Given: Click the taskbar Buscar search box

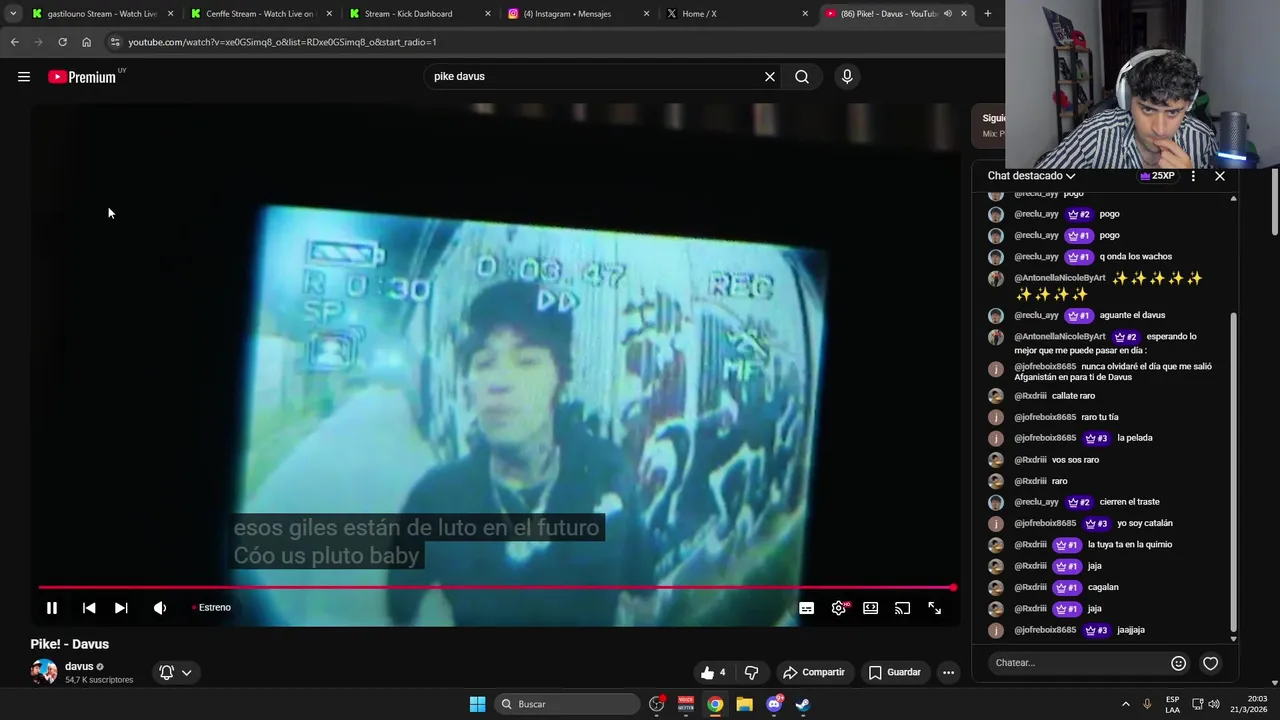Looking at the screenshot, I should pyautogui.click(x=567, y=704).
